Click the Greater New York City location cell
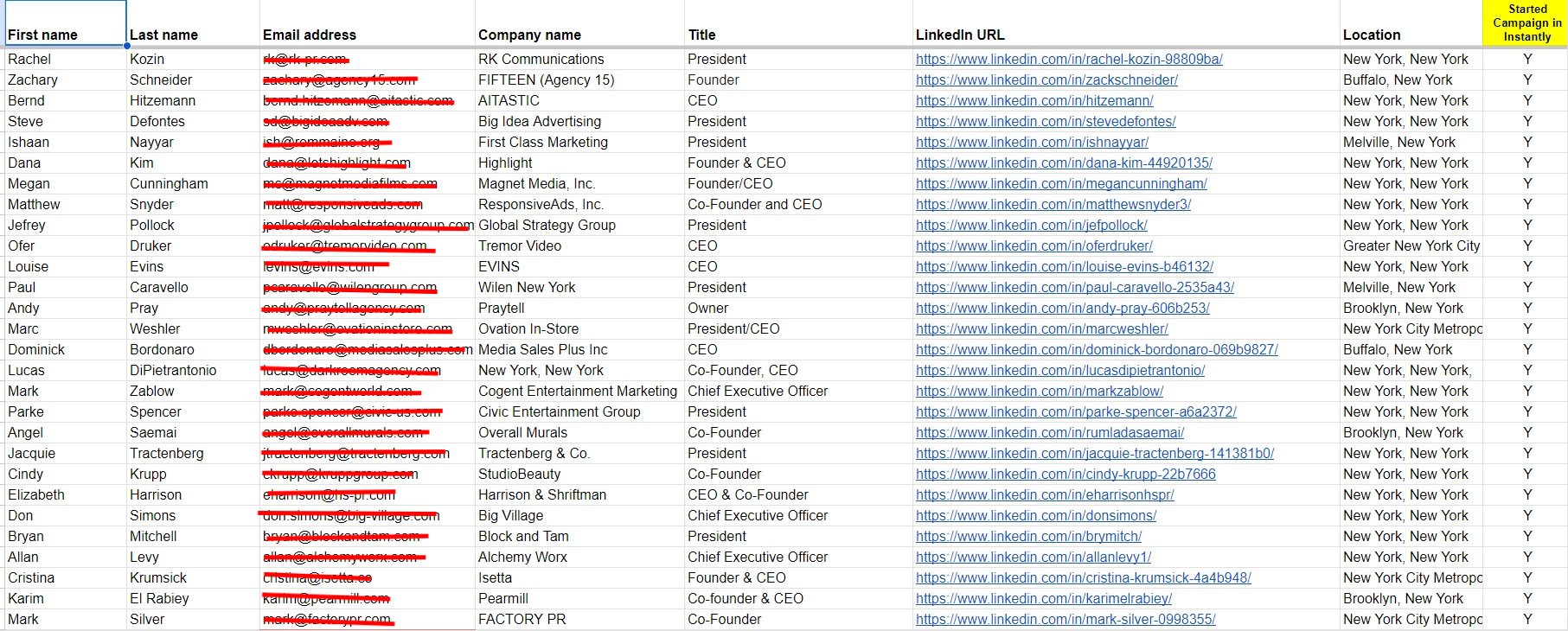Image resolution: width=1568 pixels, height=631 pixels. [x=1411, y=246]
